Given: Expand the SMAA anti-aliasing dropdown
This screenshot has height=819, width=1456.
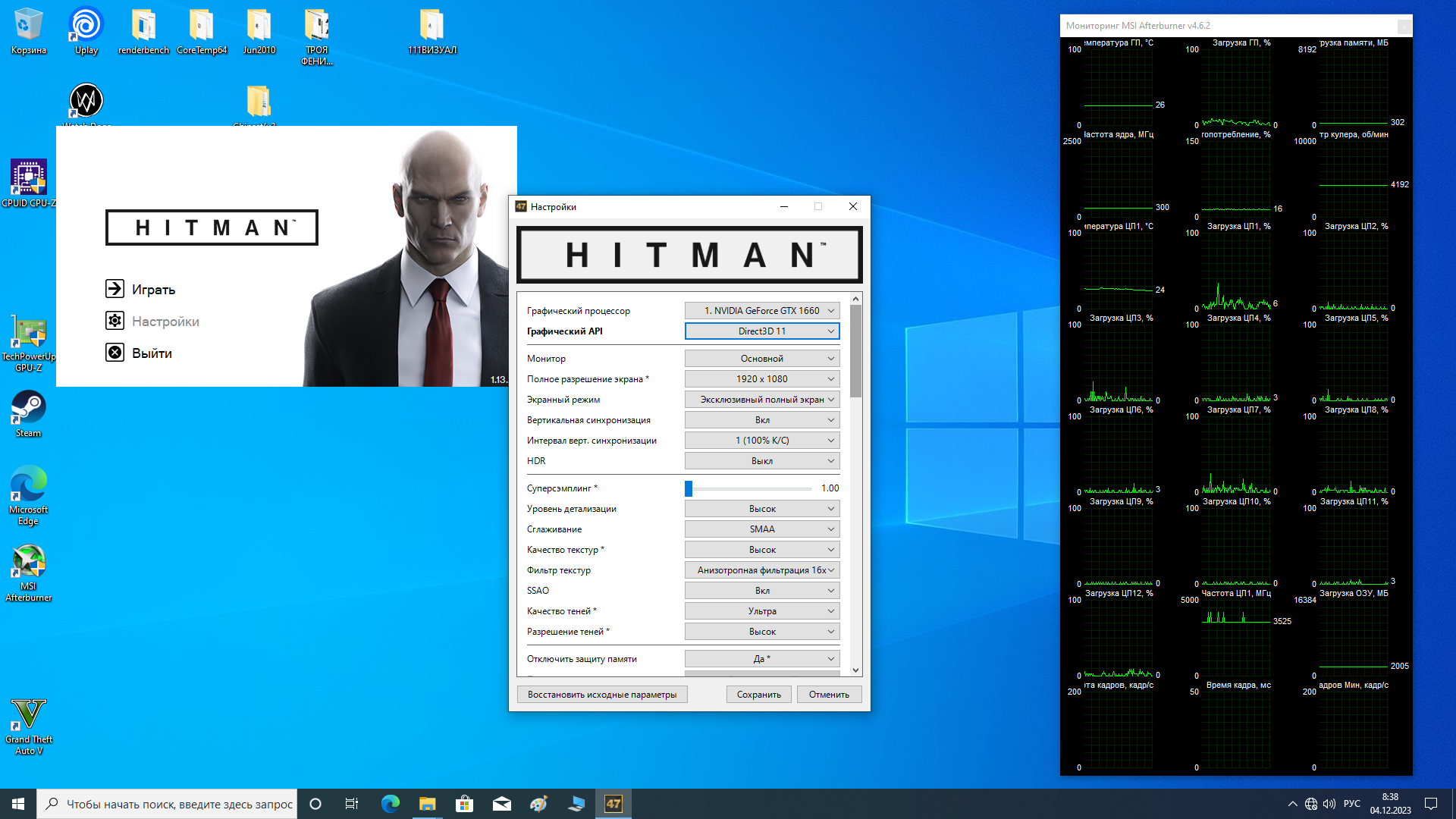Looking at the screenshot, I should [x=761, y=529].
